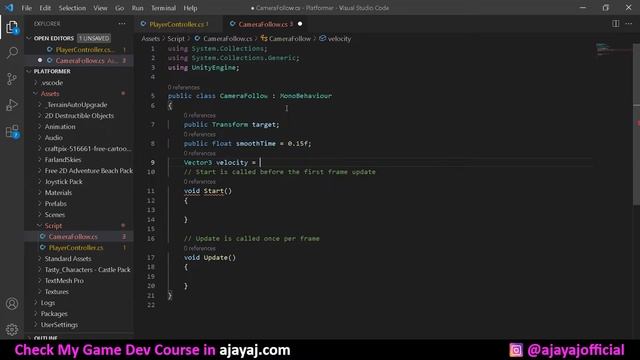
Task: Expand the 2D Destructible Objects folder
Action: click(x=80, y=116)
